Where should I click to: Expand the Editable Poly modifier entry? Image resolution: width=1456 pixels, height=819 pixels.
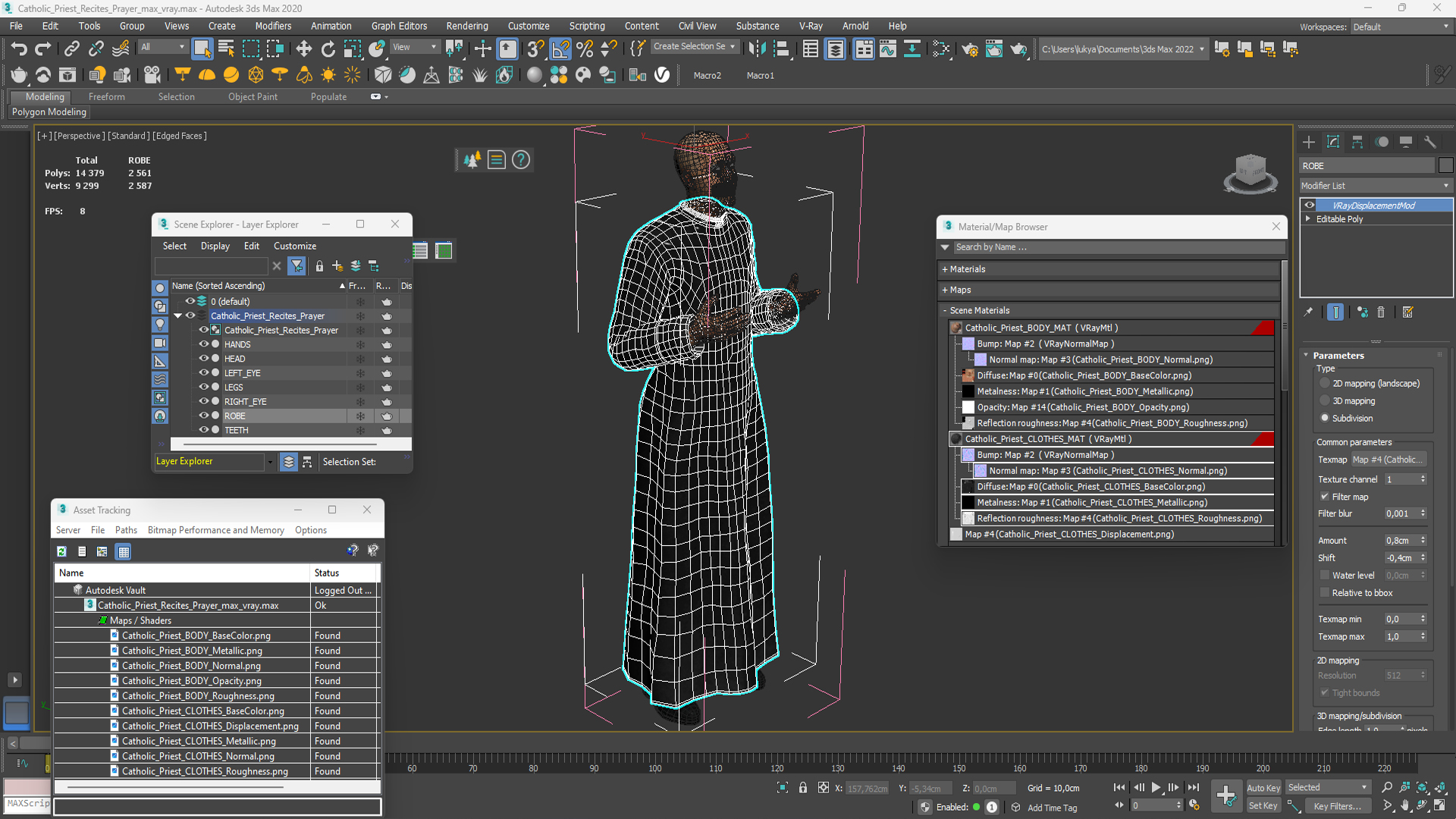1307,219
